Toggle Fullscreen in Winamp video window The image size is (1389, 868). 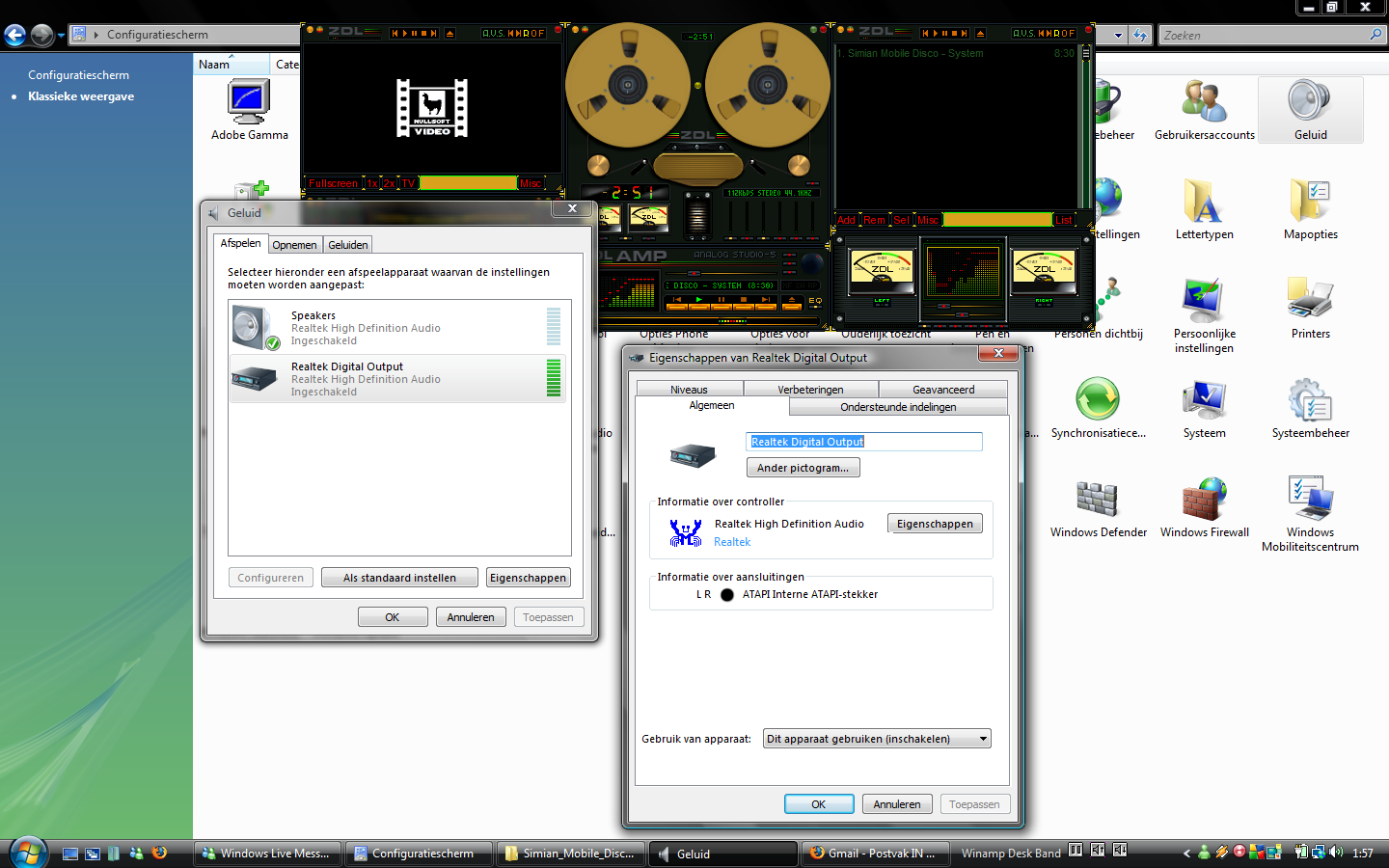(x=333, y=183)
